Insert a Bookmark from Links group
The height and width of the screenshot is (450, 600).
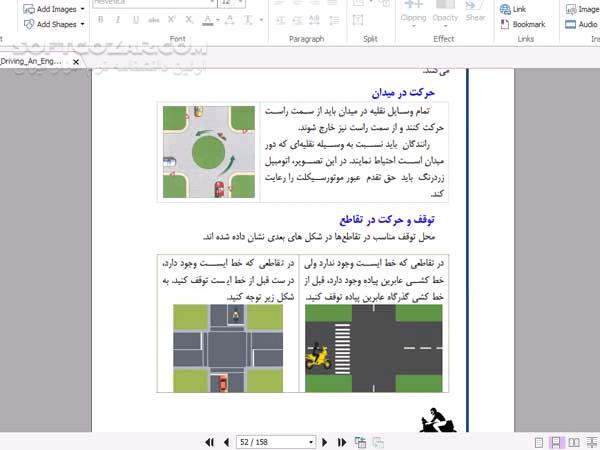523,24
